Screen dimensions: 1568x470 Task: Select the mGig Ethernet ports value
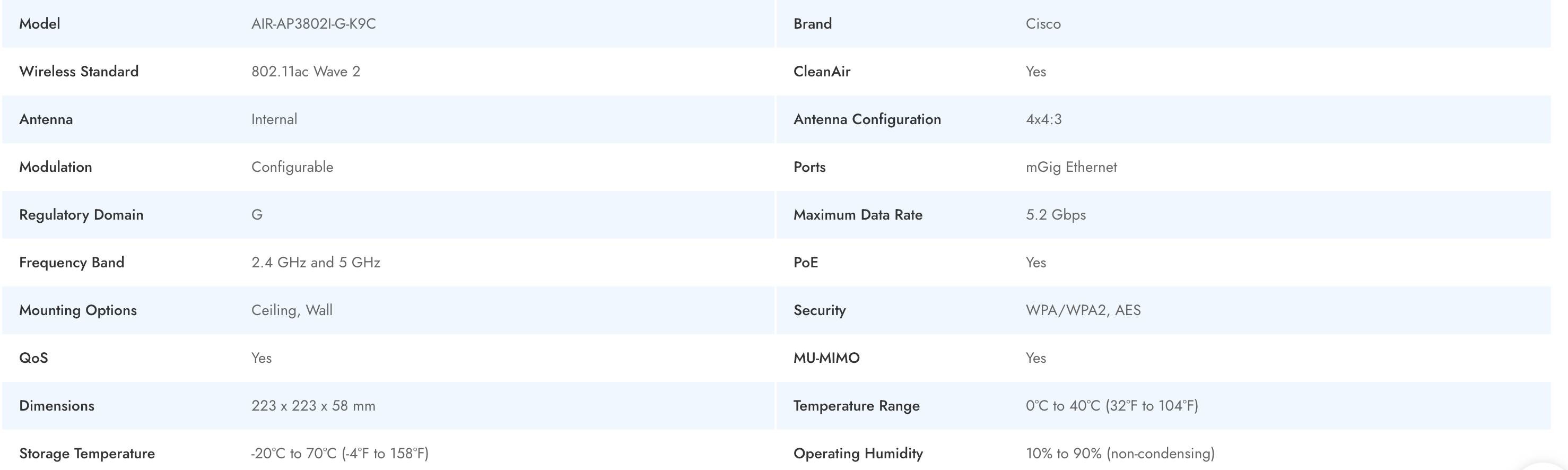[1070, 167]
